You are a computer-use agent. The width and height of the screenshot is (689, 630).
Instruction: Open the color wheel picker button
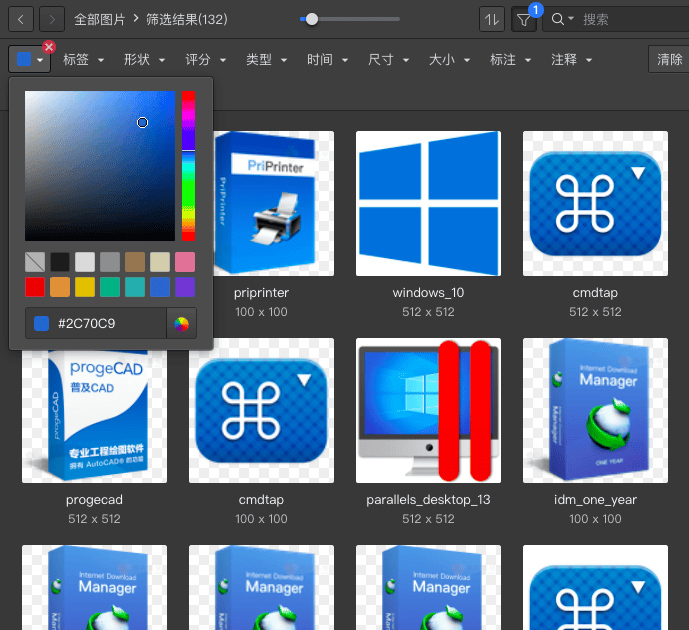(181, 324)
